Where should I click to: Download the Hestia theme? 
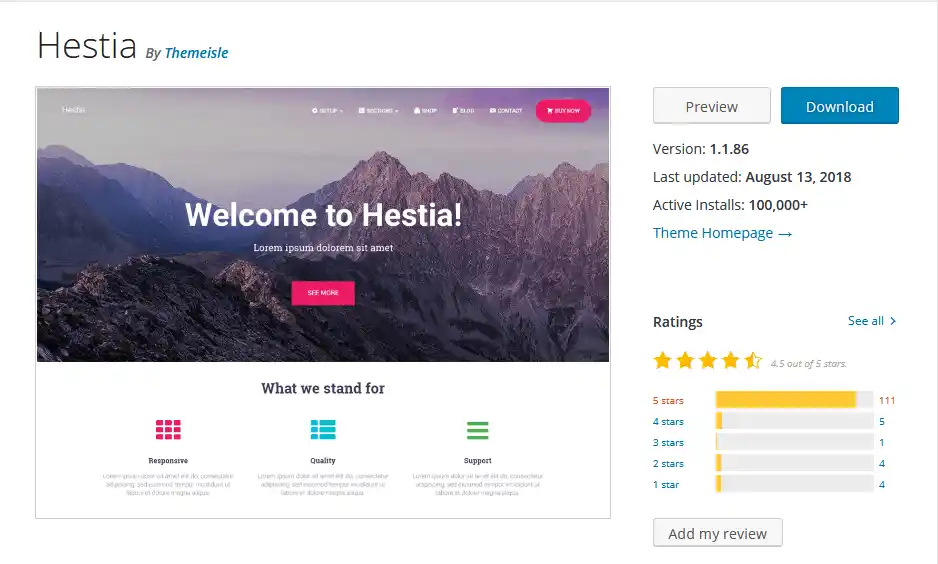click(x=839, y=106)
